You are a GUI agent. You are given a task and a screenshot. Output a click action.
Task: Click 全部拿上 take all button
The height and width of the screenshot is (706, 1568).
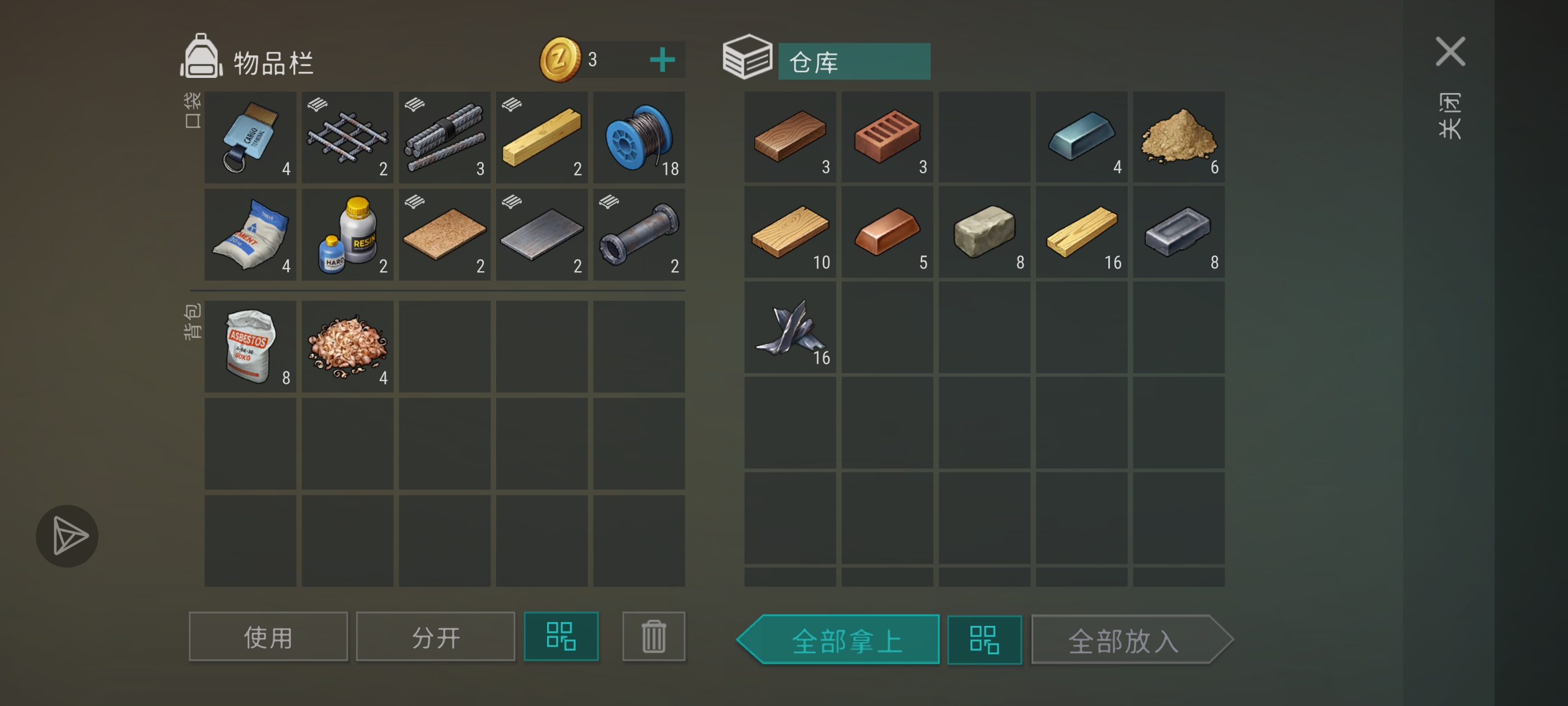pyautogui.click(x=839, y=640)
